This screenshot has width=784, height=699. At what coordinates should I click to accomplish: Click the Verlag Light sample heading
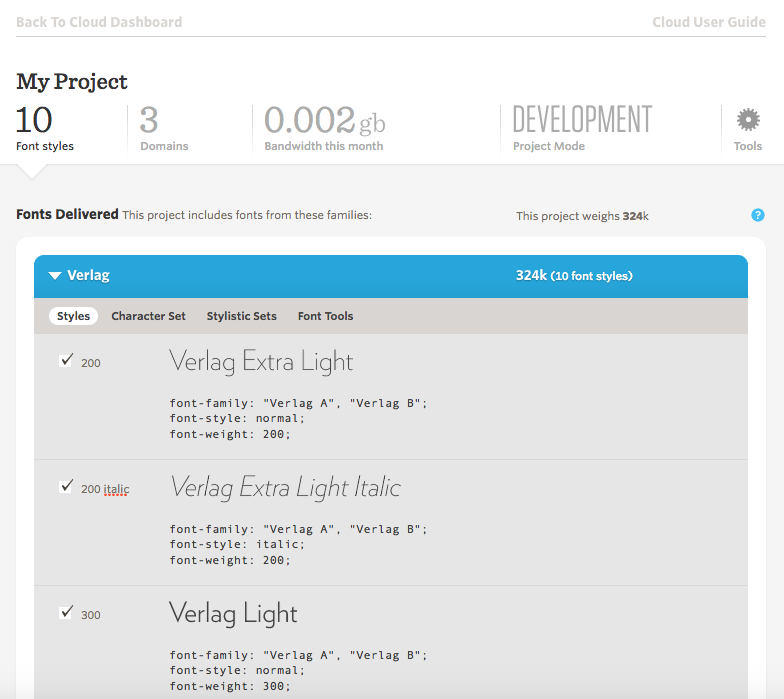(x=233, y=614)
